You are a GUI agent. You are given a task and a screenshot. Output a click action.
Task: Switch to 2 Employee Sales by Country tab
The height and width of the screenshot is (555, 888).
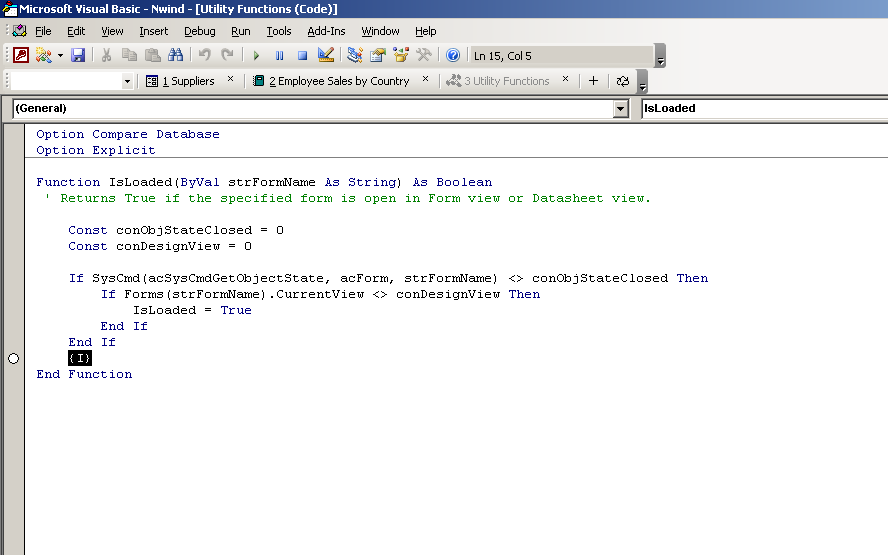(x=331, y=81)
